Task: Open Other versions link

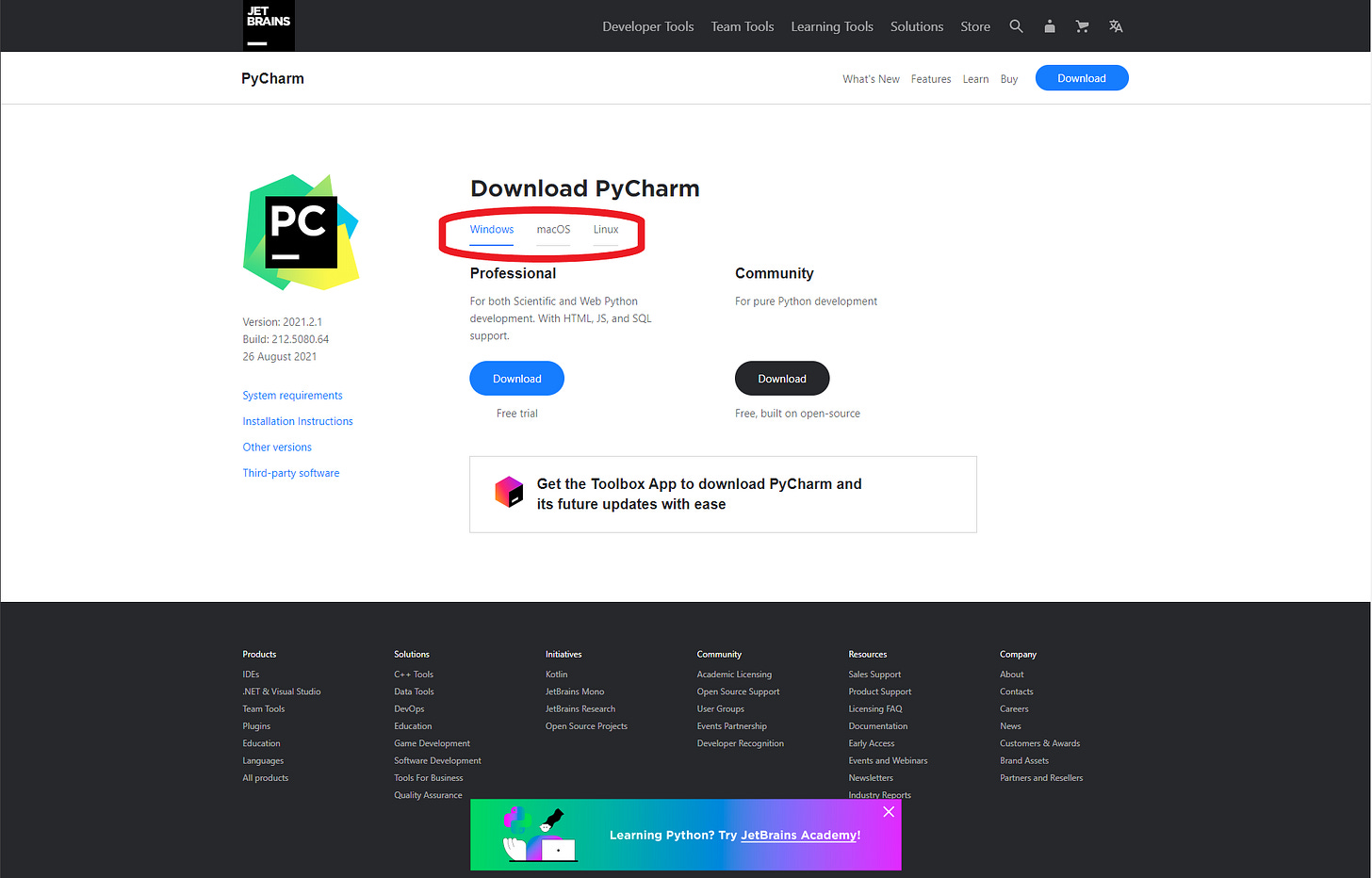Action: tap(277, 447)
